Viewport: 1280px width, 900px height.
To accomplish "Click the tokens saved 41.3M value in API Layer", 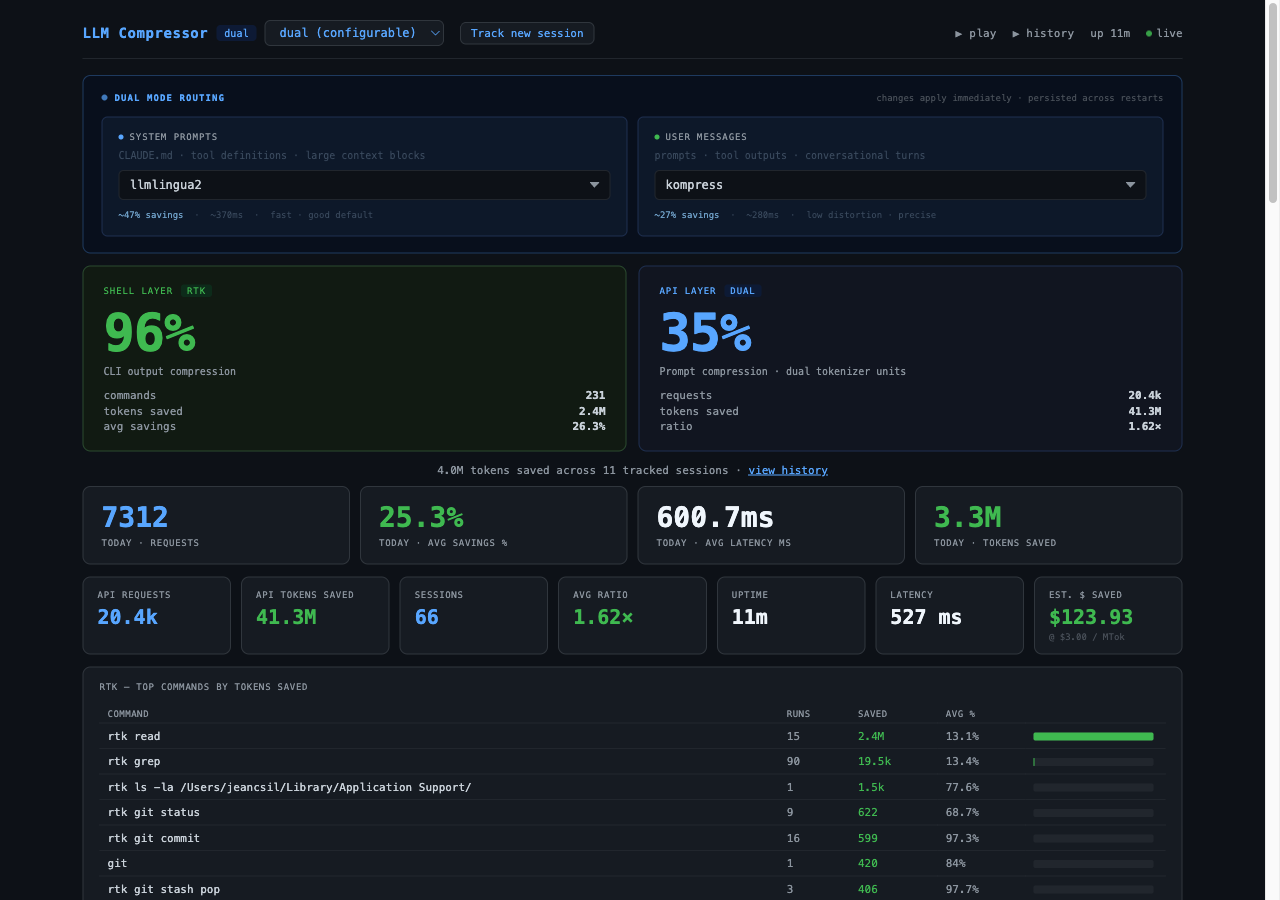I will point(1144,411).
